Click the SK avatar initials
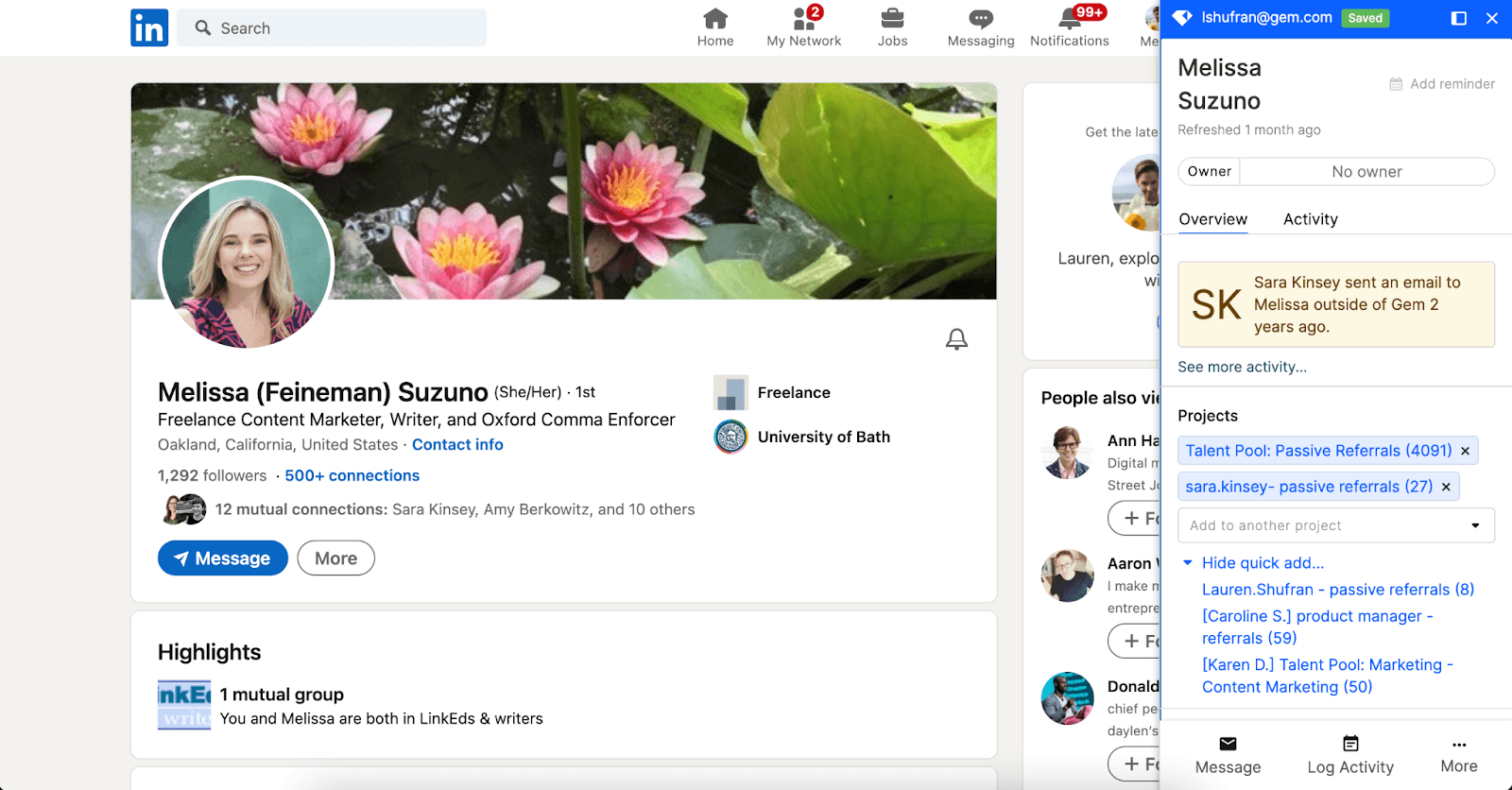This screenshot has height=790, width=1512. [x=1216, y=304]
